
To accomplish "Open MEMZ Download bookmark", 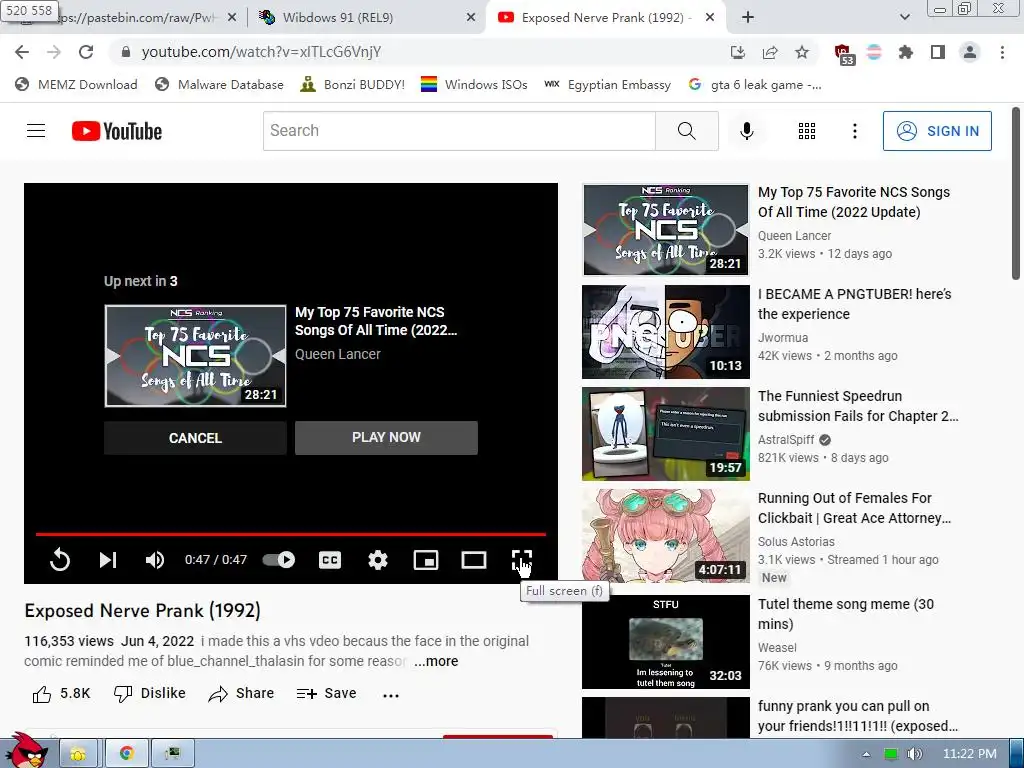I will coord(76,85).
